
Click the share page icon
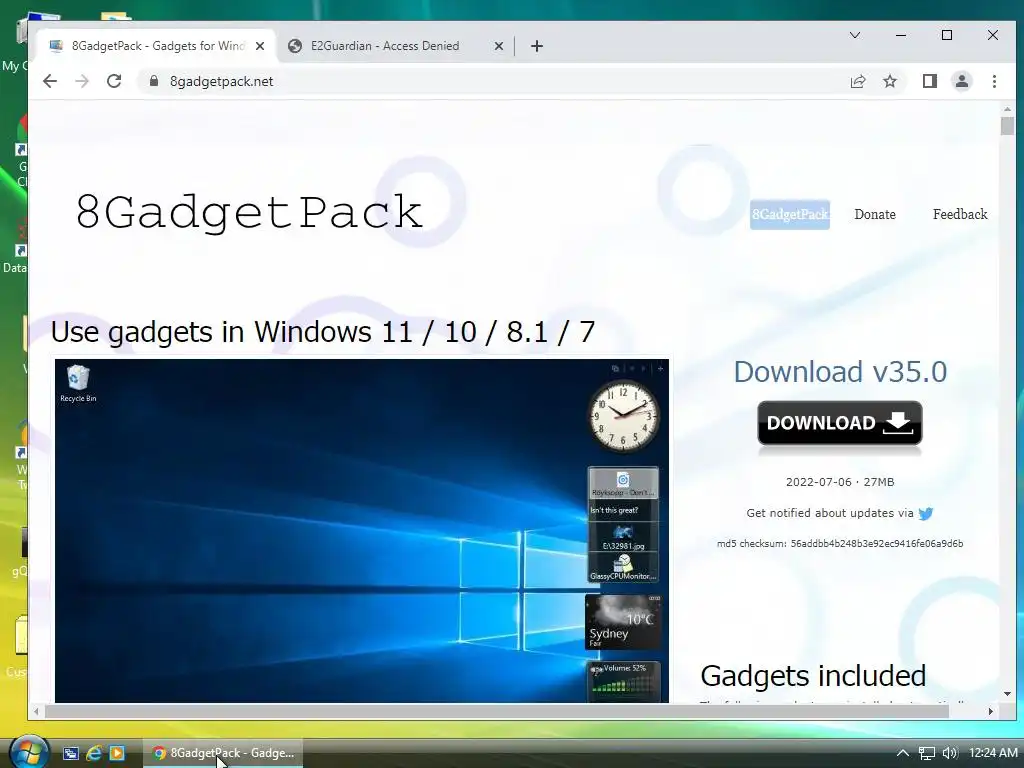click(858, 81)
